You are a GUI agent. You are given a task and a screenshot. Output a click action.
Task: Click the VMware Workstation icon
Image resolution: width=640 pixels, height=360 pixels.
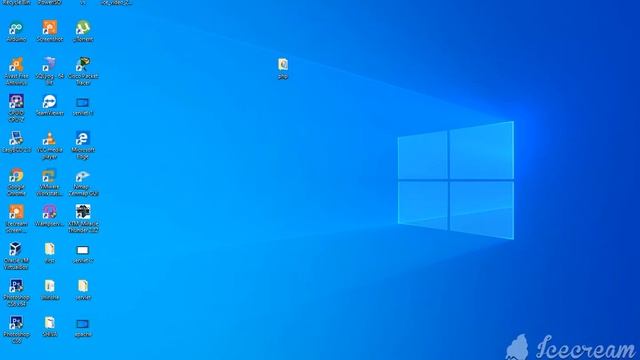[49, 182]
